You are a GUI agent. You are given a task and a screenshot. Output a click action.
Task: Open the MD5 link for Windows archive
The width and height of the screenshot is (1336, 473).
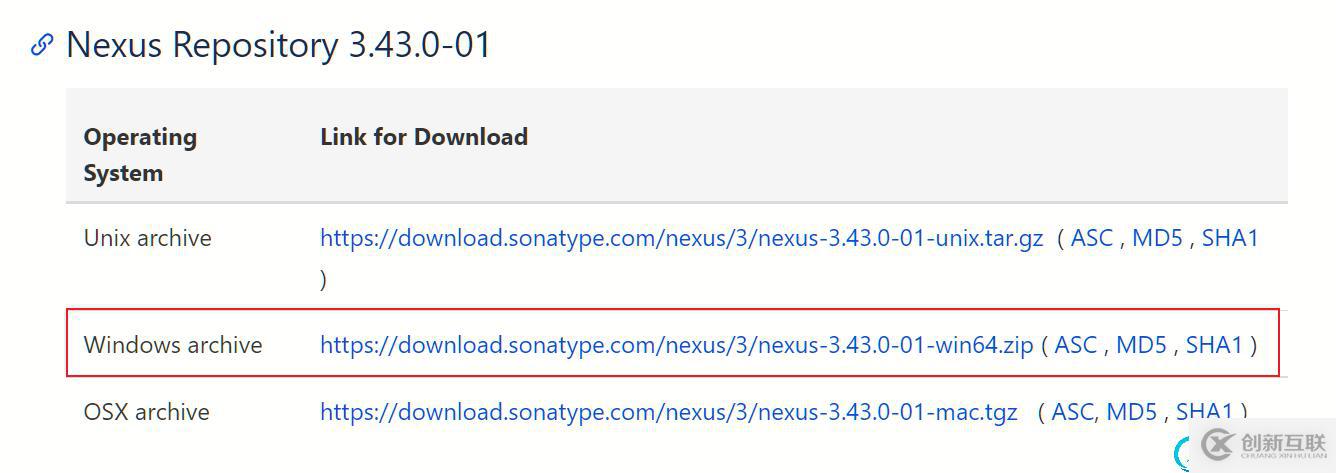1141,345
